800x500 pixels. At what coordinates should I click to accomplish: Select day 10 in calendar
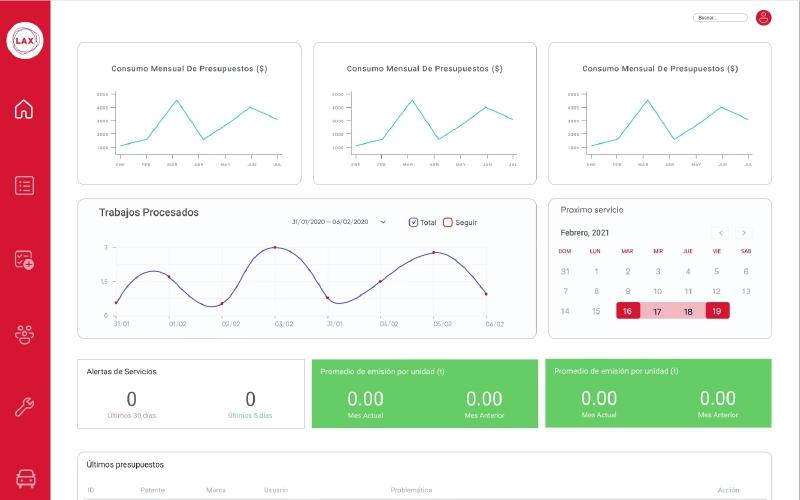click(658, 291)
